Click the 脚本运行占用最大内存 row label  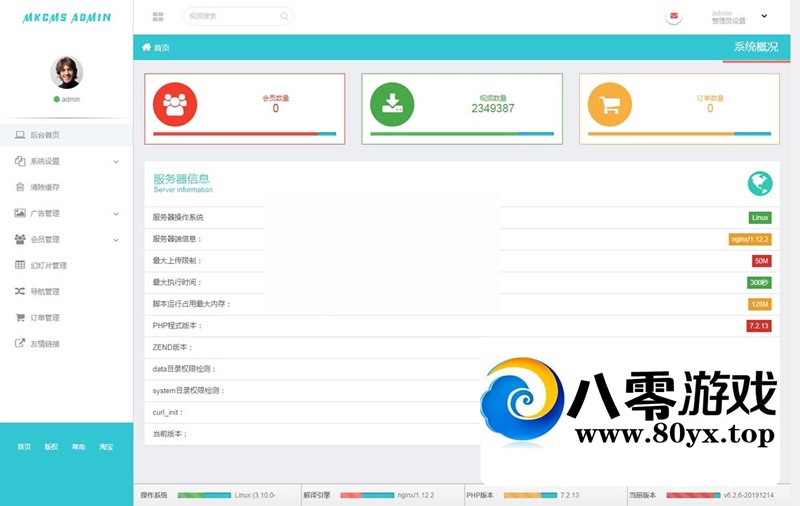(x=192, y=304)
